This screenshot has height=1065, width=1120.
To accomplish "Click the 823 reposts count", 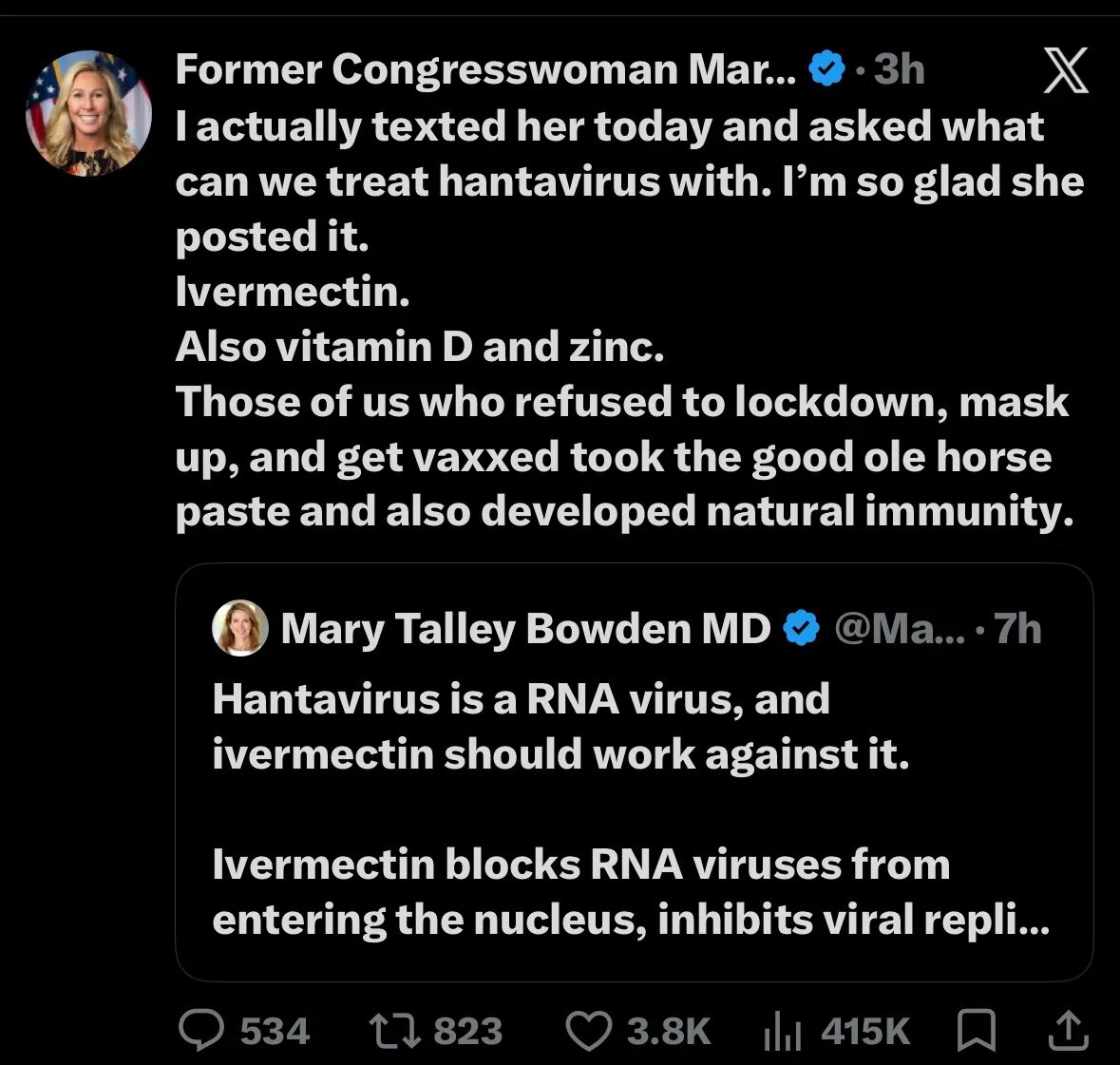I will click(x=468, y=1032).
